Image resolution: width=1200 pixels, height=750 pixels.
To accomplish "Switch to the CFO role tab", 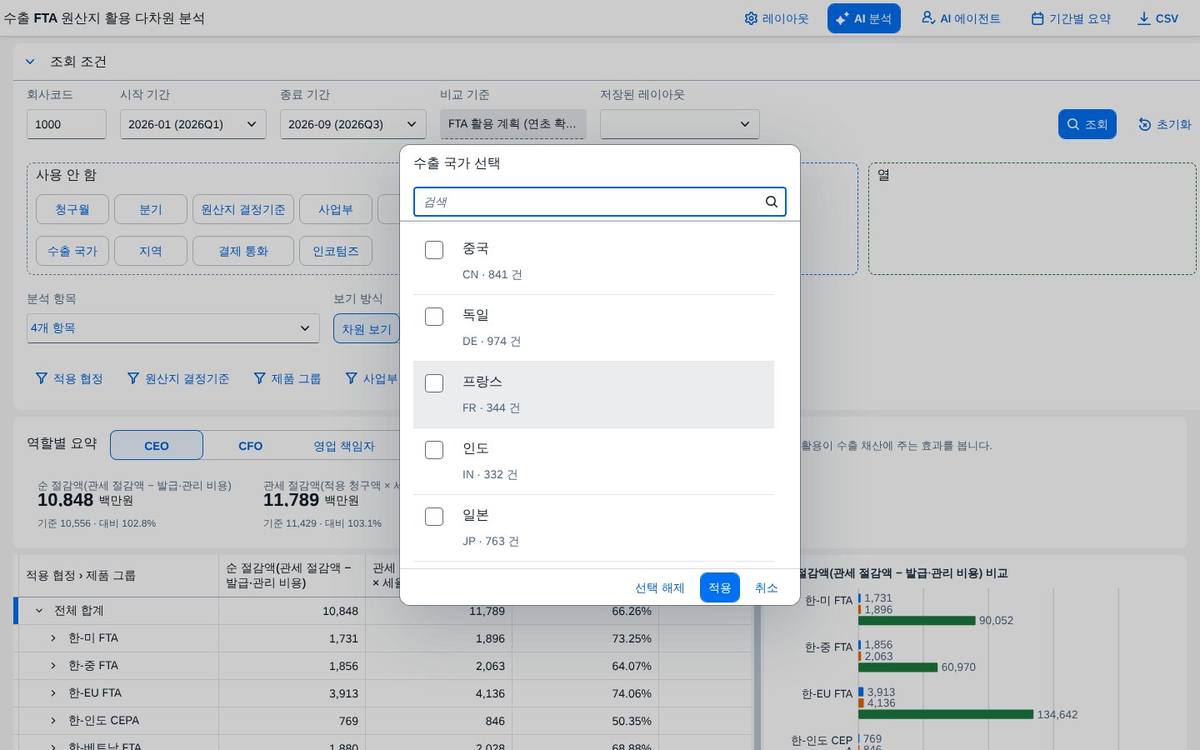I will pyautogui.click(x=250, y=446).
